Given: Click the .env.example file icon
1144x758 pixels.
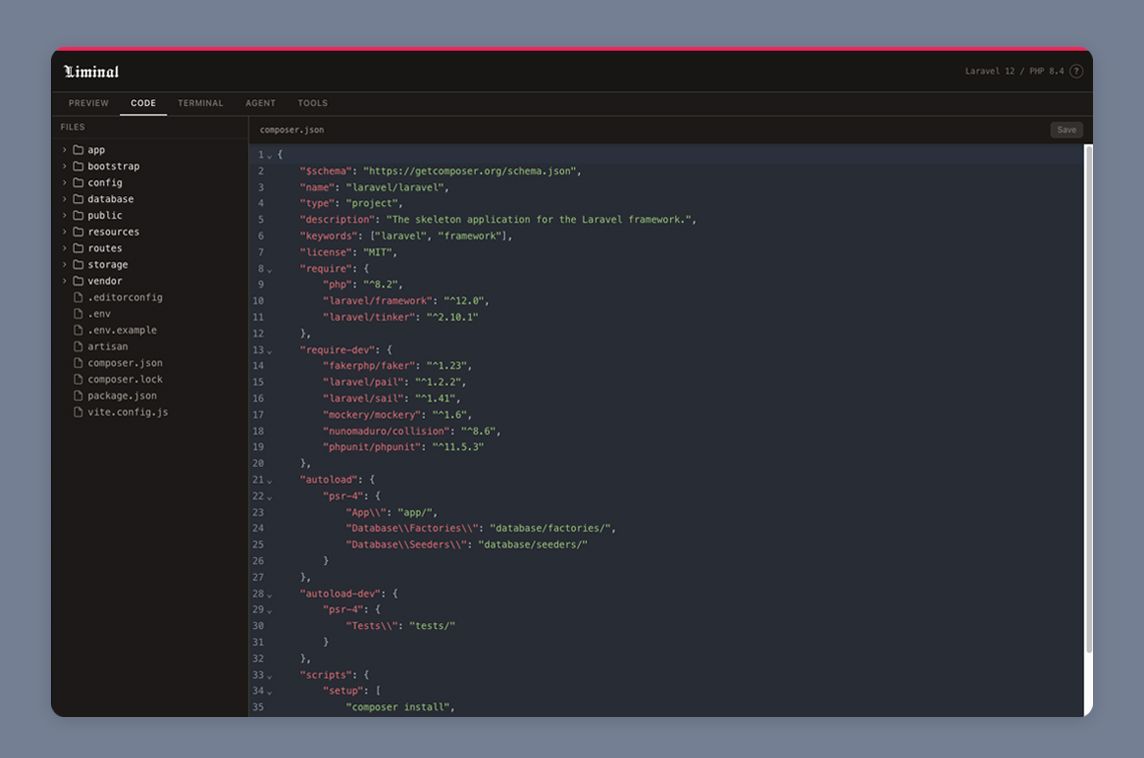Looking at the screenshot, I should coord(78,330).
